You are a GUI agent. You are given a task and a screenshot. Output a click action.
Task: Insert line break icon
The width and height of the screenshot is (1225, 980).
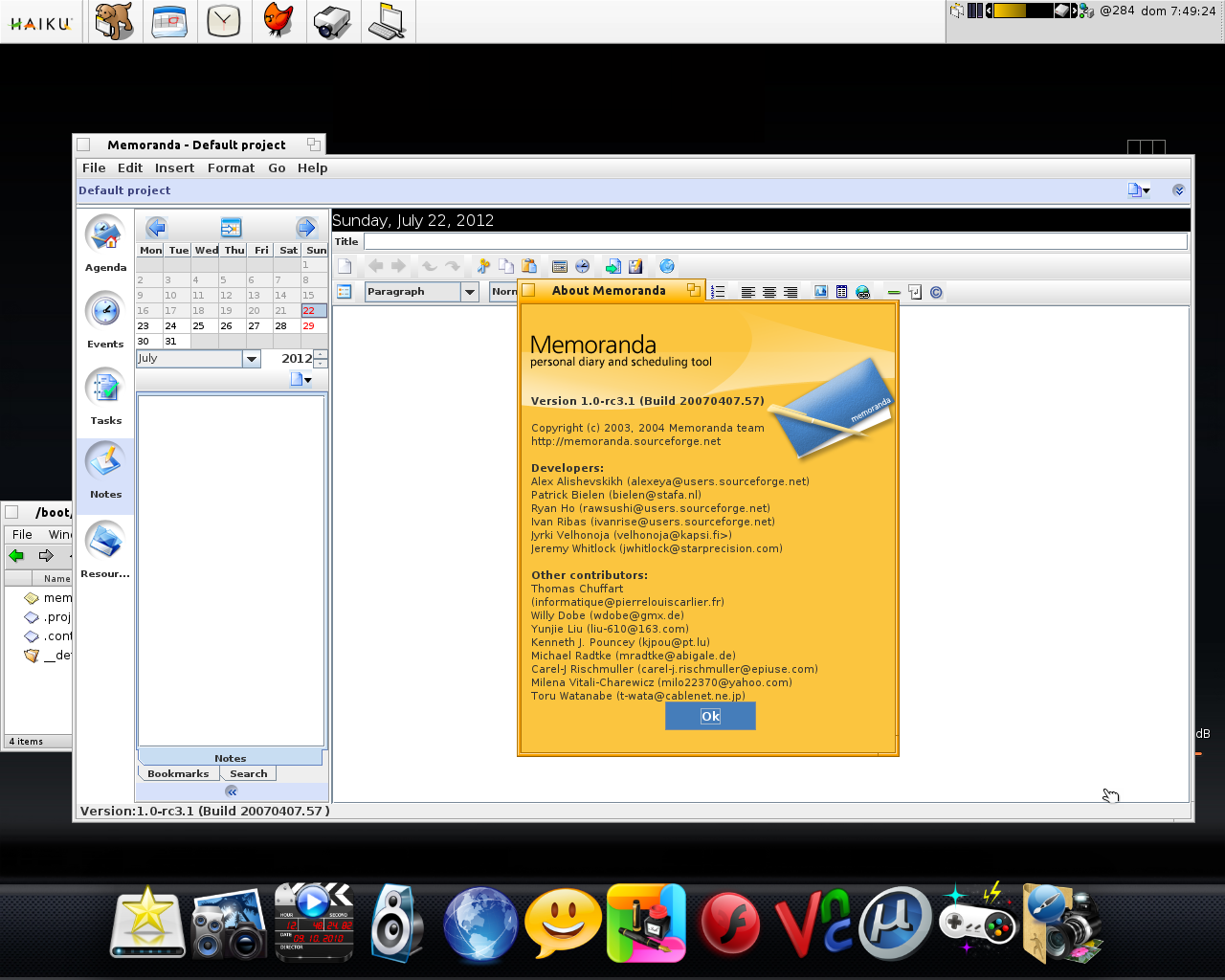point(915,292)
